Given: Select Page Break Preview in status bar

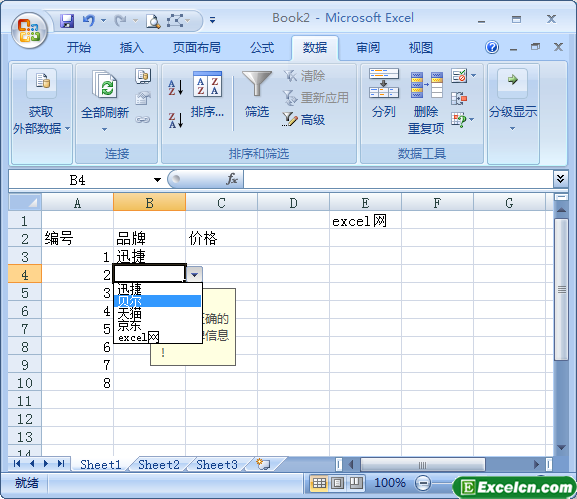Looking at the screenshot, I should click(x=356, y=482).
